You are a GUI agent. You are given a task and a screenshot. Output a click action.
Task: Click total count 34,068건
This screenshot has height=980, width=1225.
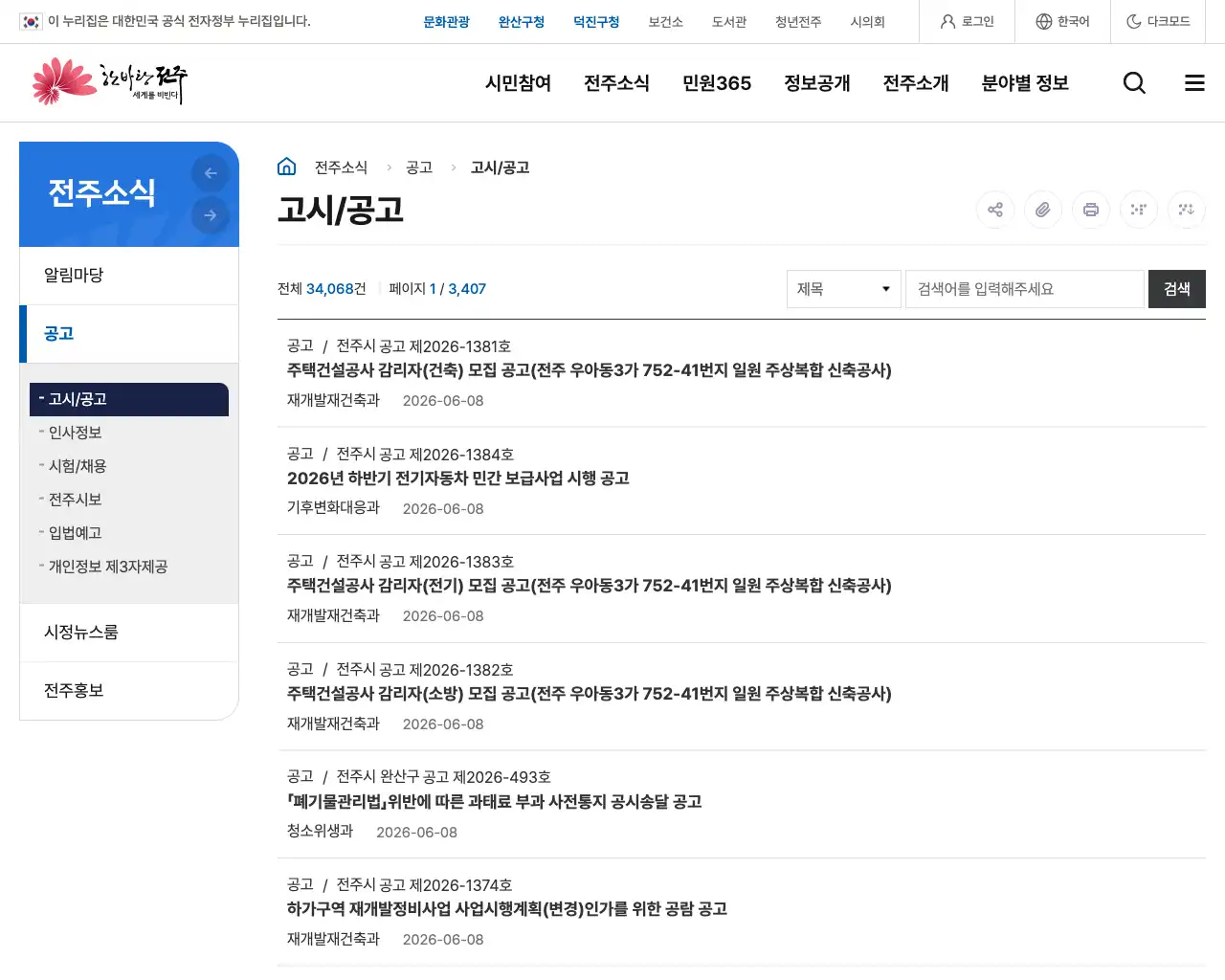coord(322,289)
